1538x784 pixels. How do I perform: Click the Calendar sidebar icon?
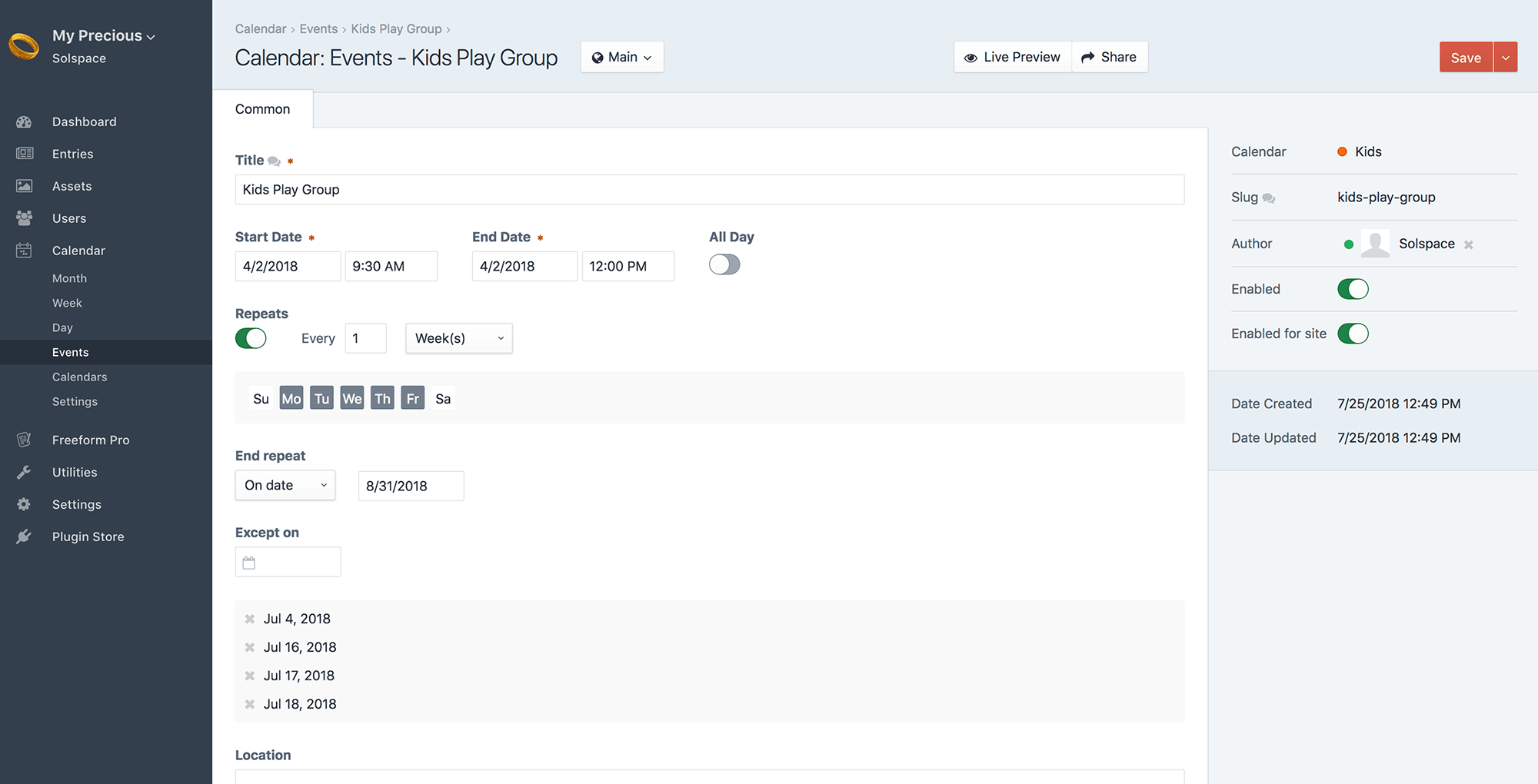click(x=24, y=251)
